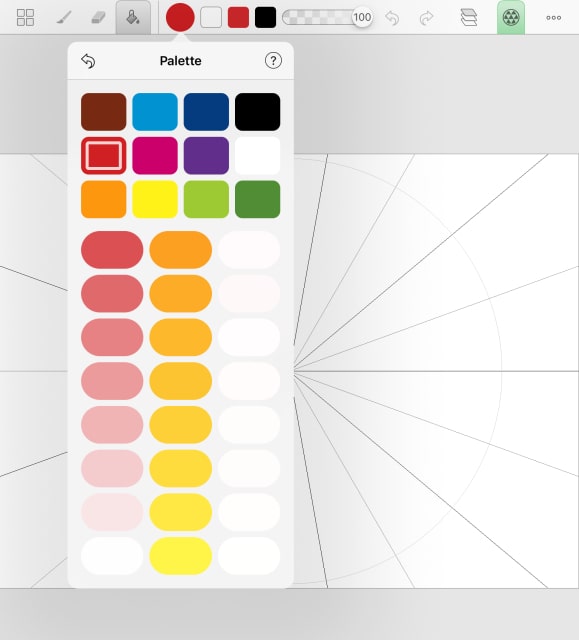Choose the brown palette swatch
This screenshot has height=640, width=579.
104,112
